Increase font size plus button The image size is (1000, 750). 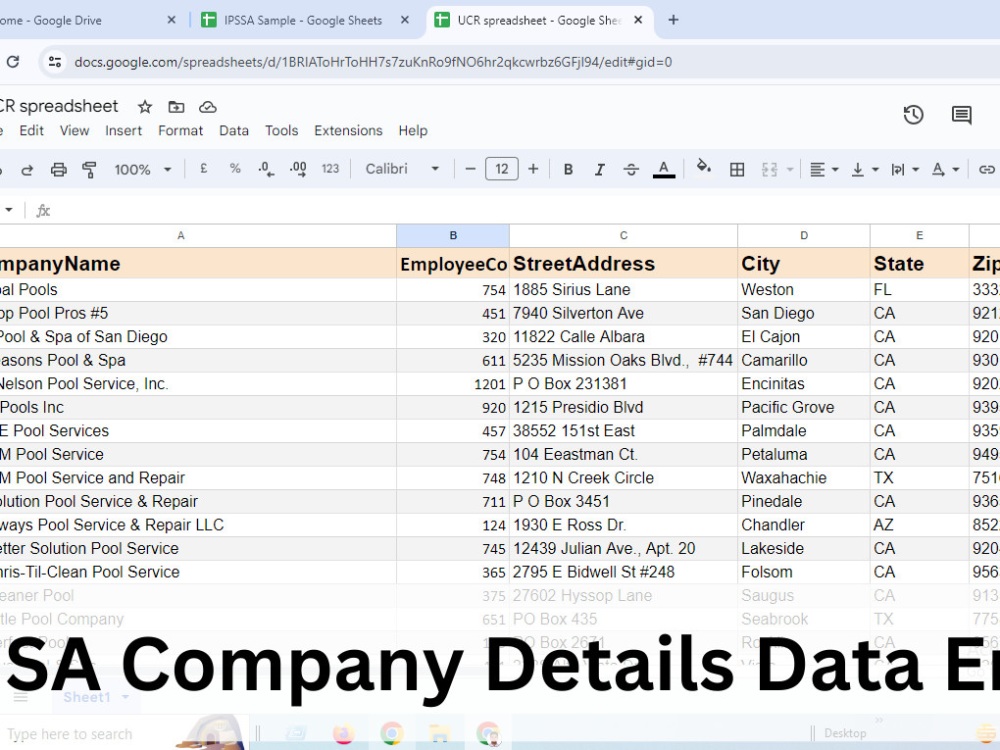533,169
